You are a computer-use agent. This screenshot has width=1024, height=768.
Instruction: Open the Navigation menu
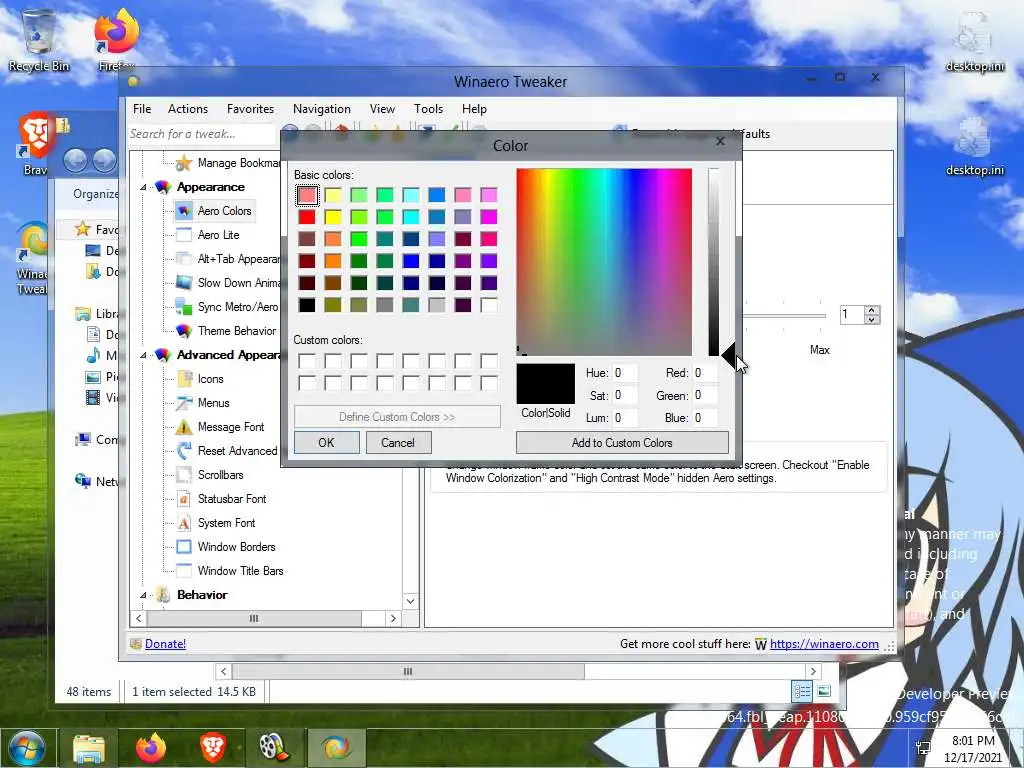tap(321, 109)
